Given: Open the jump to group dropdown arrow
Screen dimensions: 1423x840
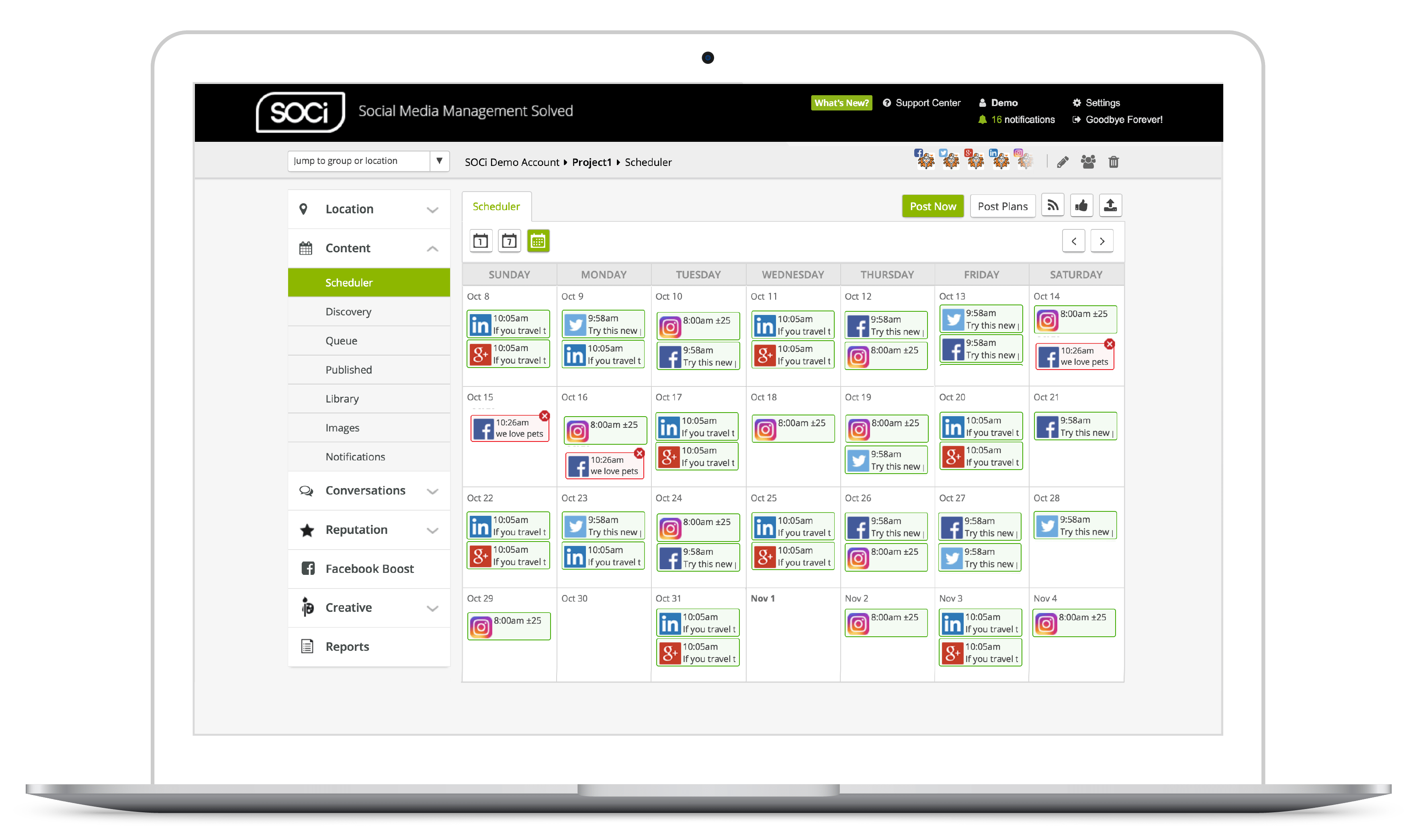Looking at the screenshot, I should coord(439,161).
